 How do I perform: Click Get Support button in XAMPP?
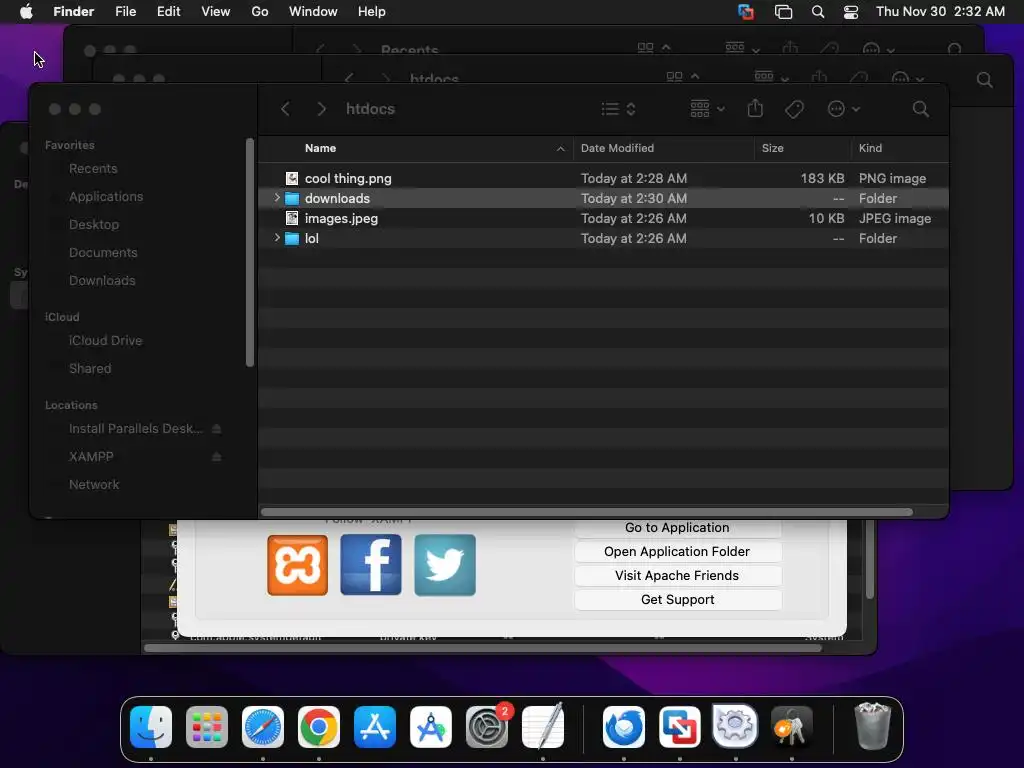coord(677,600)
